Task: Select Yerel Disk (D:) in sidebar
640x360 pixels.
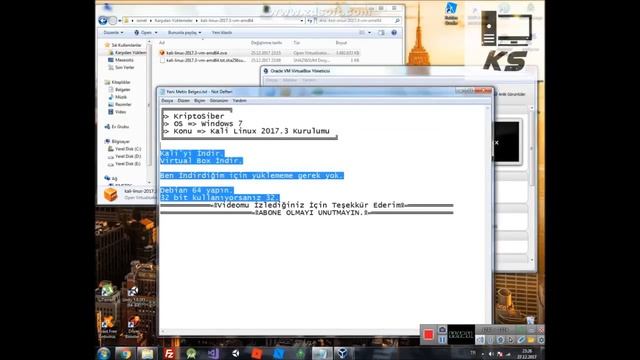Action: tap(124, 156)
